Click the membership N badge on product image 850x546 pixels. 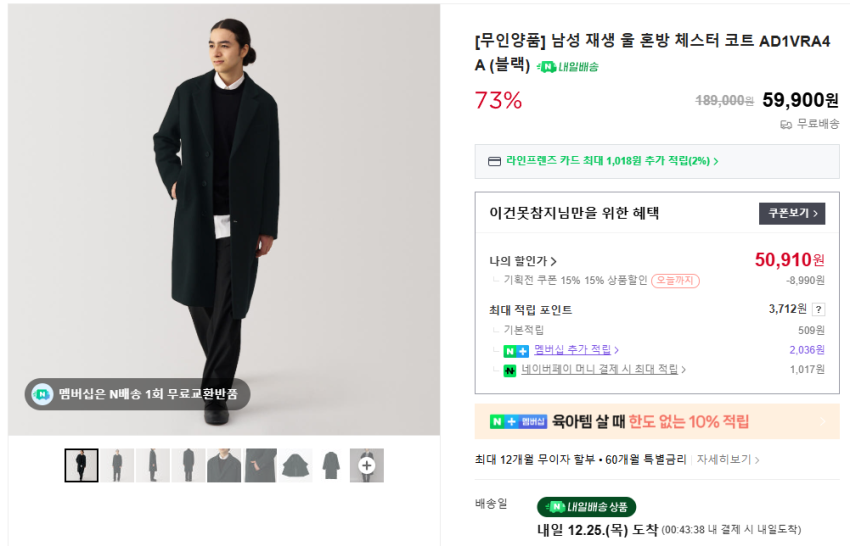click(42, 394)
